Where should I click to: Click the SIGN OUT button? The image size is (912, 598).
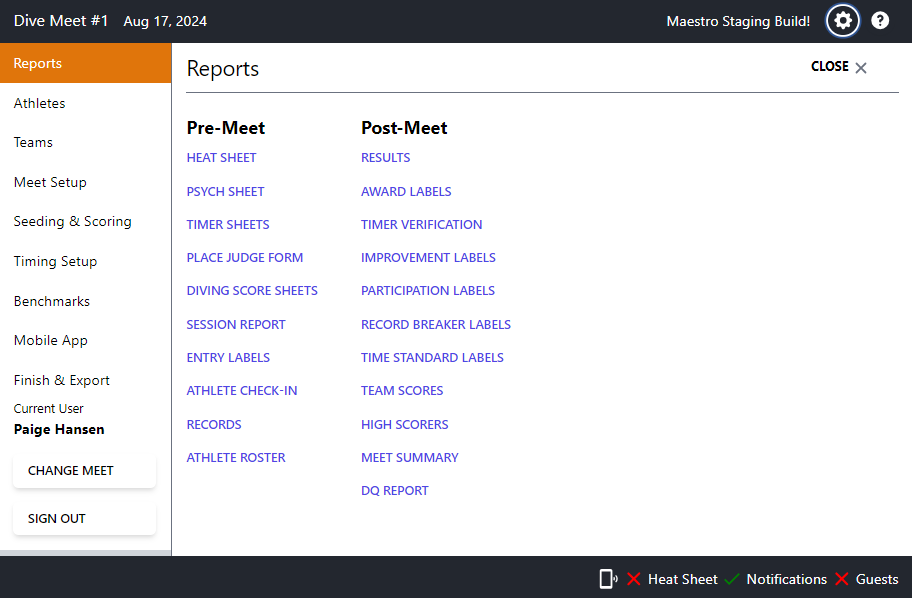[x=84, y=518]
